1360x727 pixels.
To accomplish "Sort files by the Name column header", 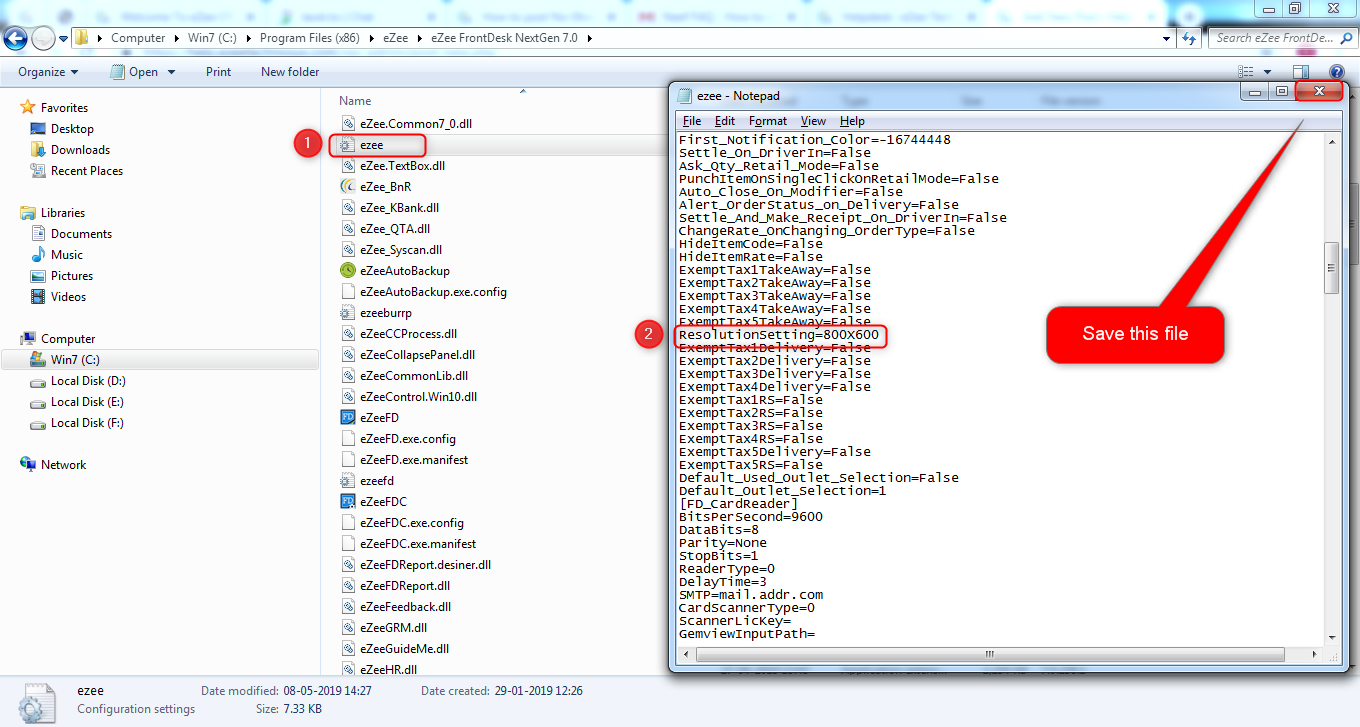I will coord(355,101).
